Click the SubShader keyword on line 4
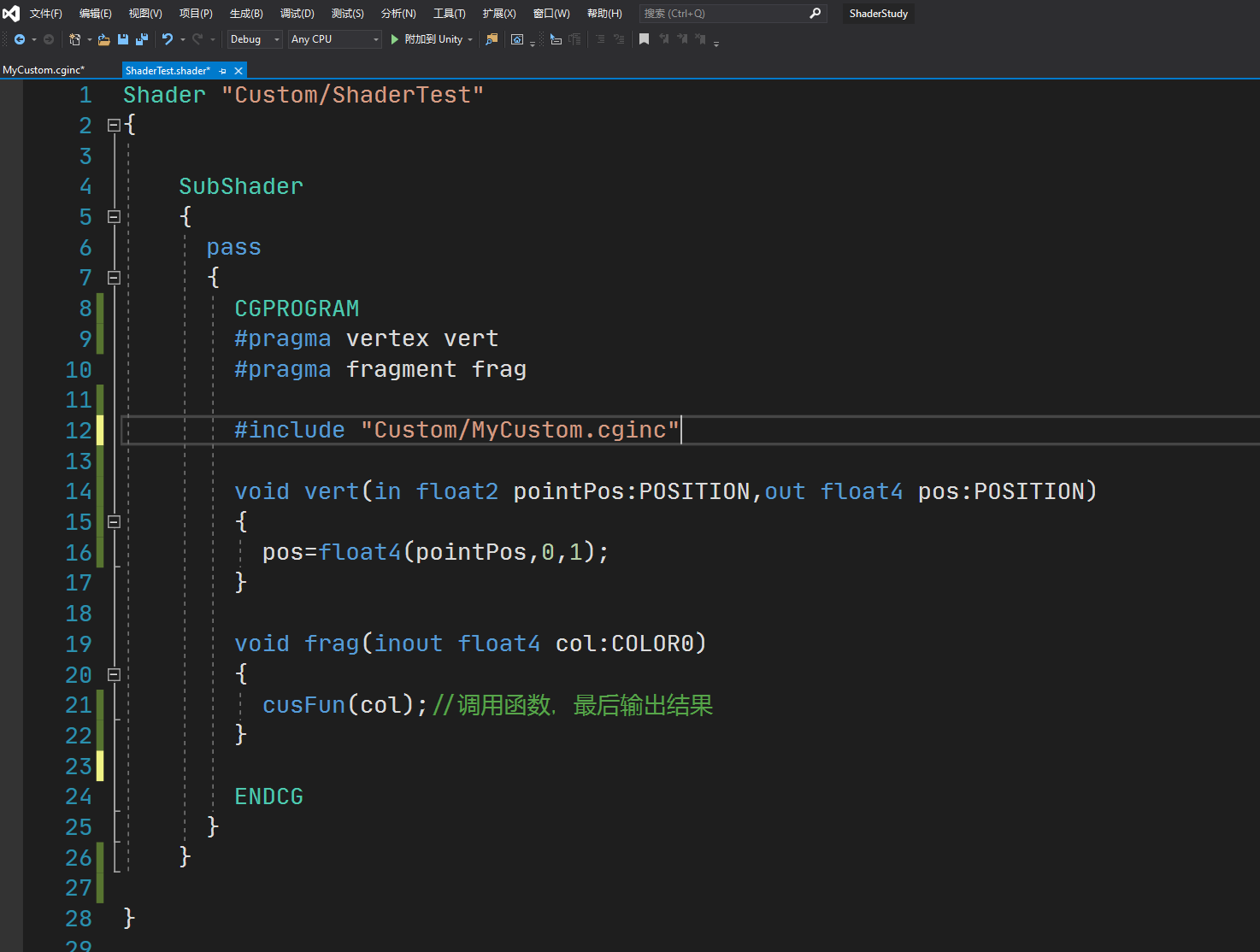Image resolution: width=1260 pixels, height=952 pixels. pyautogui.click(x=241, y=186)
